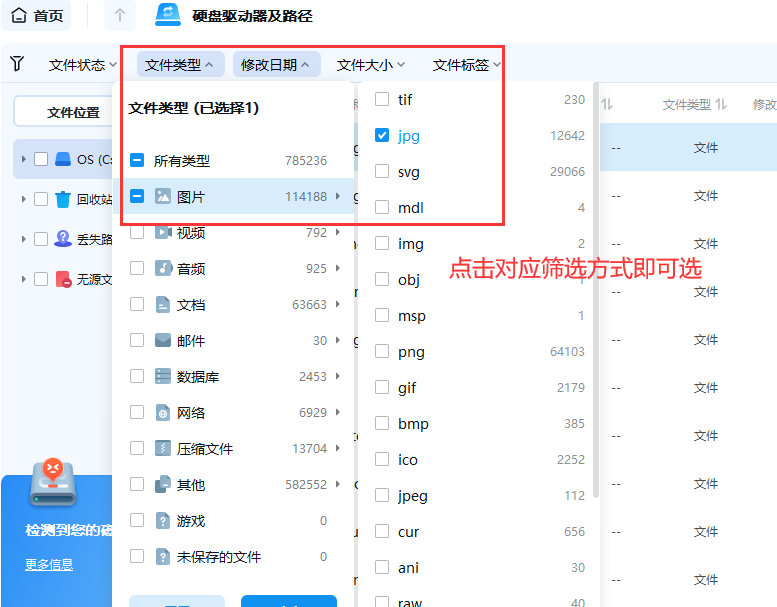Click the 压缩文件 archive category icon

(163, 448)
